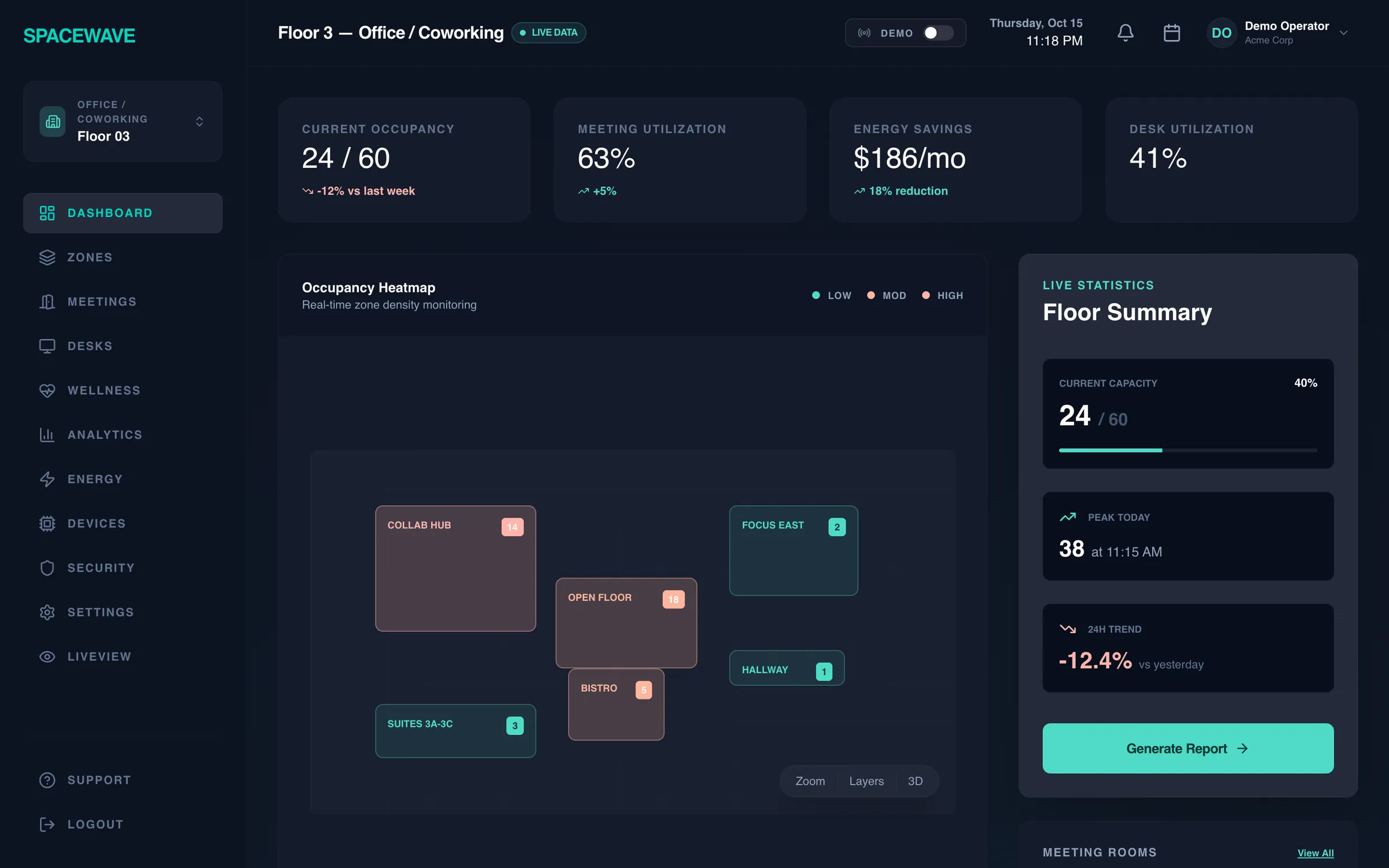Viewport: 1389px width, 868px height.
Task: Click the building icon in floor selector
Action: coord(53,122)
